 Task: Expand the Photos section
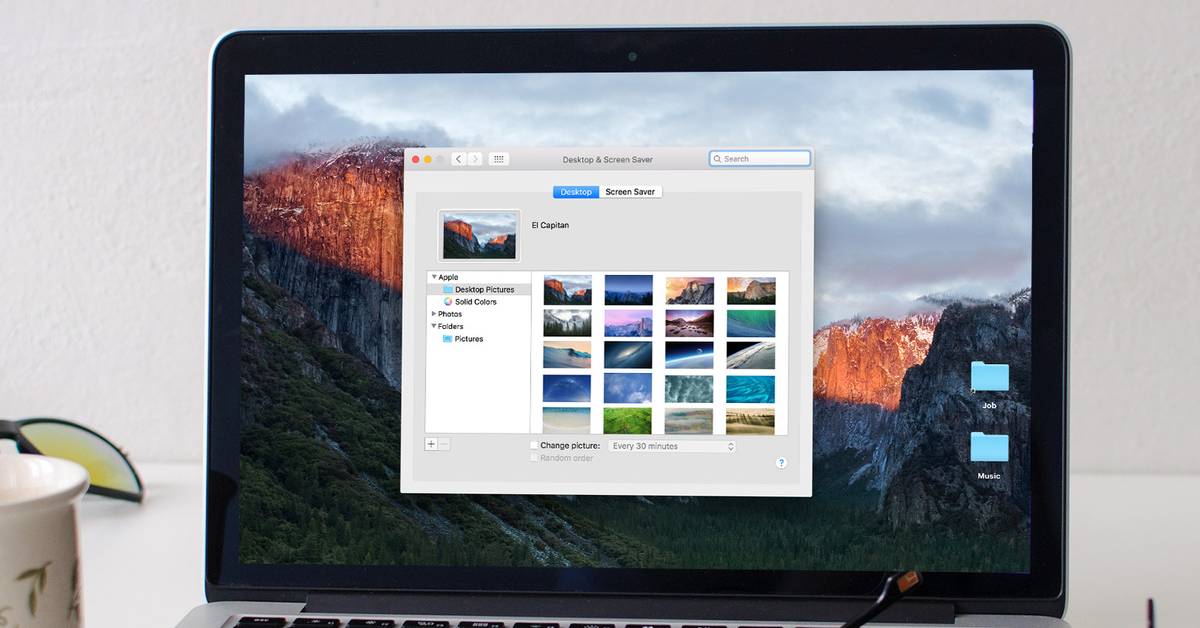(x=433, y=314)
